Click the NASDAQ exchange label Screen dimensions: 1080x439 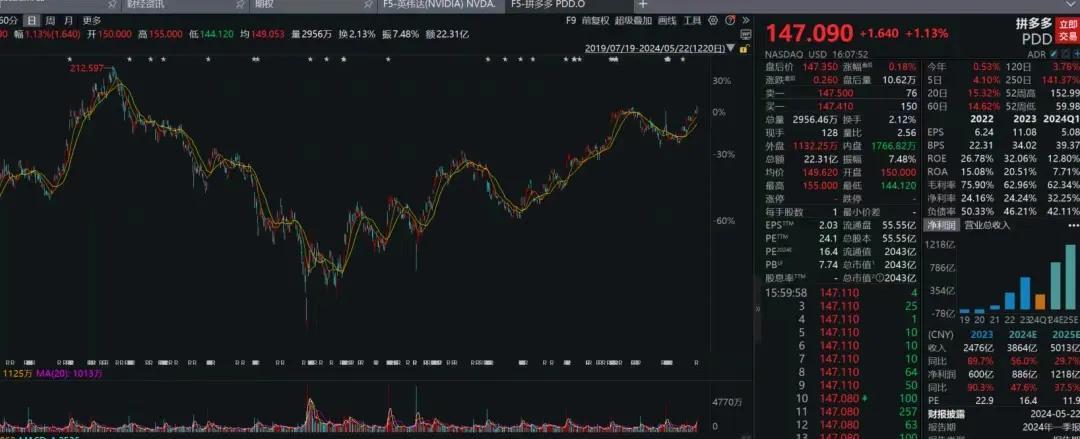click(785, 54)
